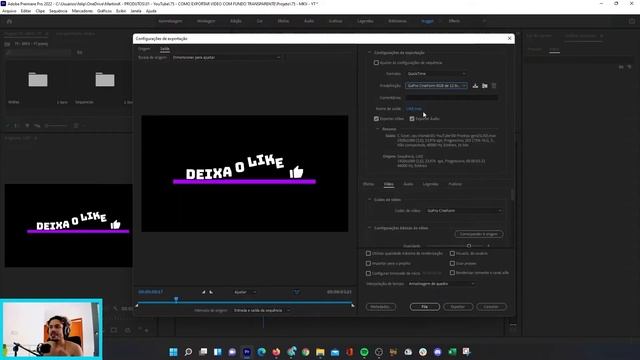Collapse the 'Configurações de exportação' section
Image resolution: width=640 pixels, height=360 pixels.
(369, 53)
